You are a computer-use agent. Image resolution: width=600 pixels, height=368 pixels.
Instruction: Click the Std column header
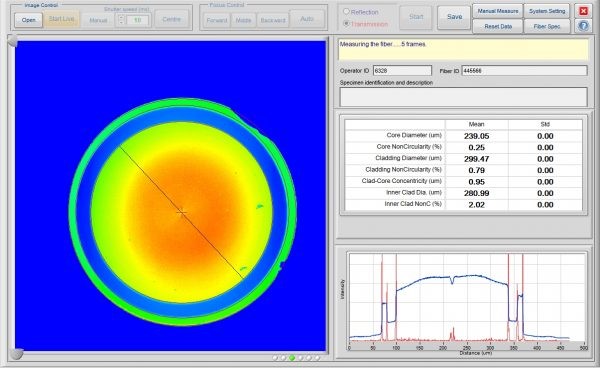(x=545, y=124)
